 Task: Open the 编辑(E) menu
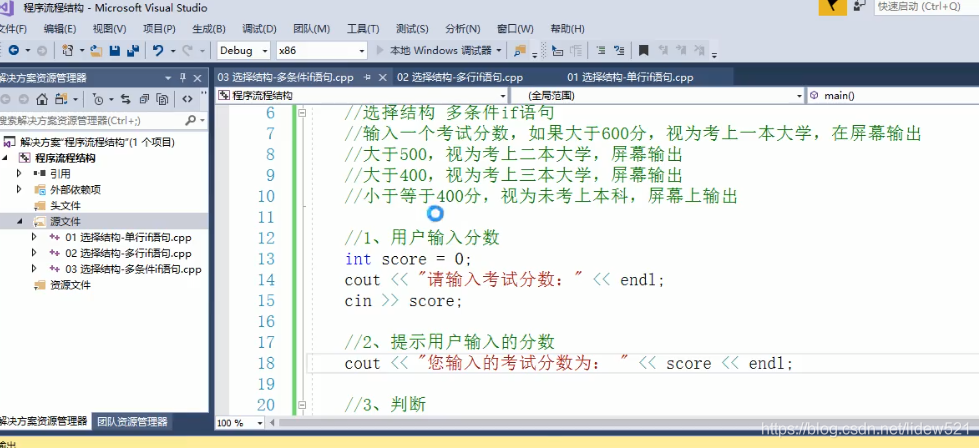(x=60, y=29)
